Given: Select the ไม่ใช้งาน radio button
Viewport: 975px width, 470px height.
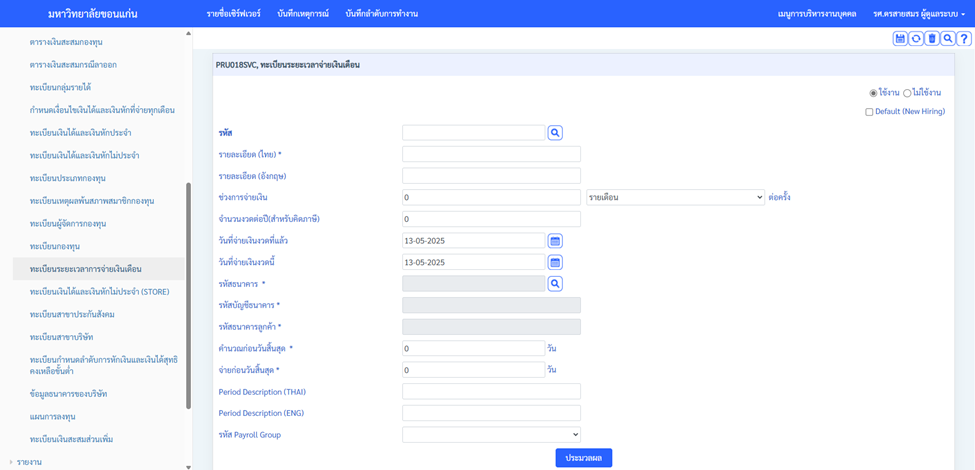Looking at the screenshot, I should coord(907,93).
